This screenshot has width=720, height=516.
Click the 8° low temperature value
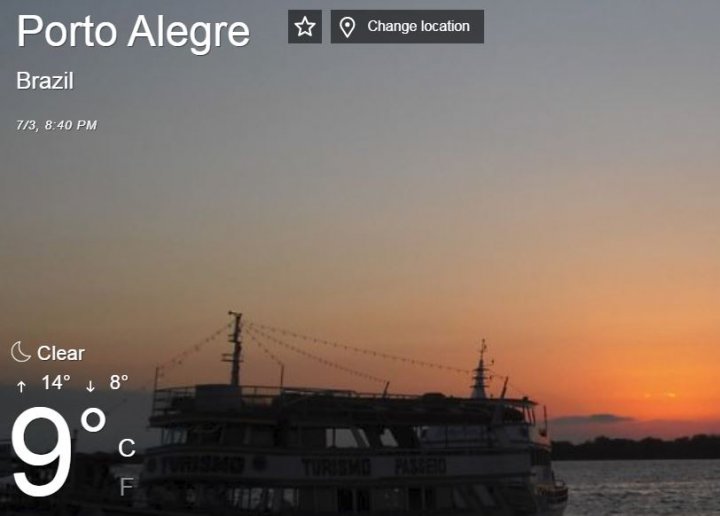(119, 382)
